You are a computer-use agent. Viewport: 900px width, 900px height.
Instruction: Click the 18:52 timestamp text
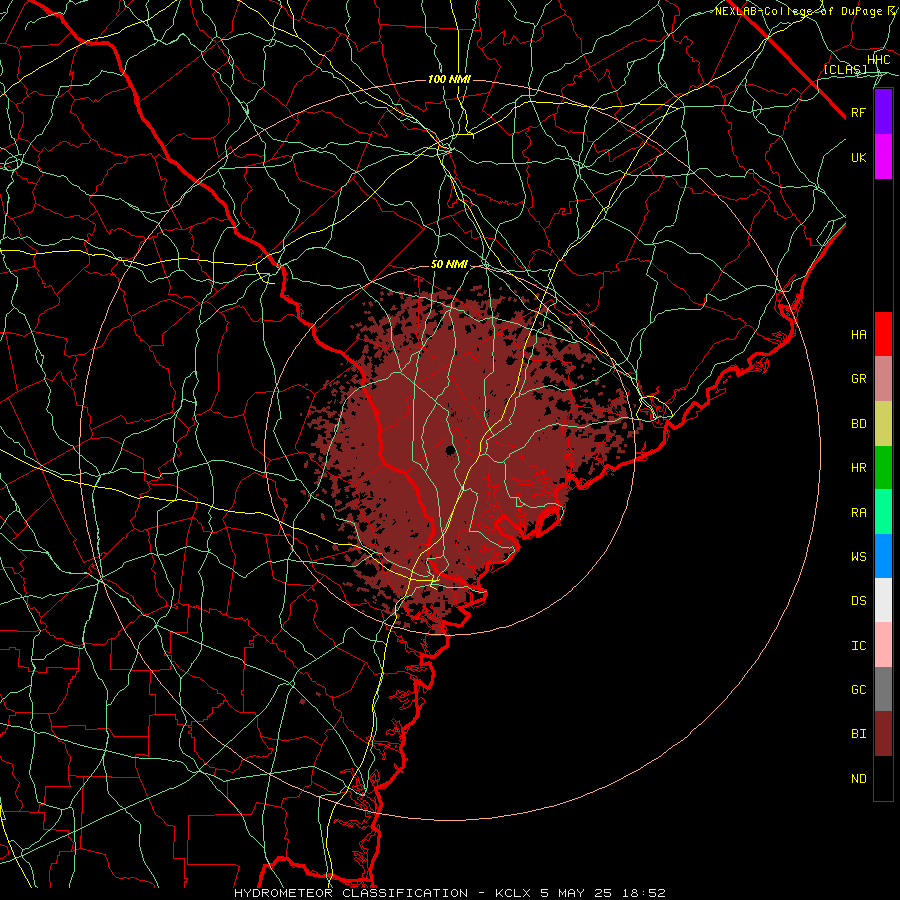click(x=644, y=893)
